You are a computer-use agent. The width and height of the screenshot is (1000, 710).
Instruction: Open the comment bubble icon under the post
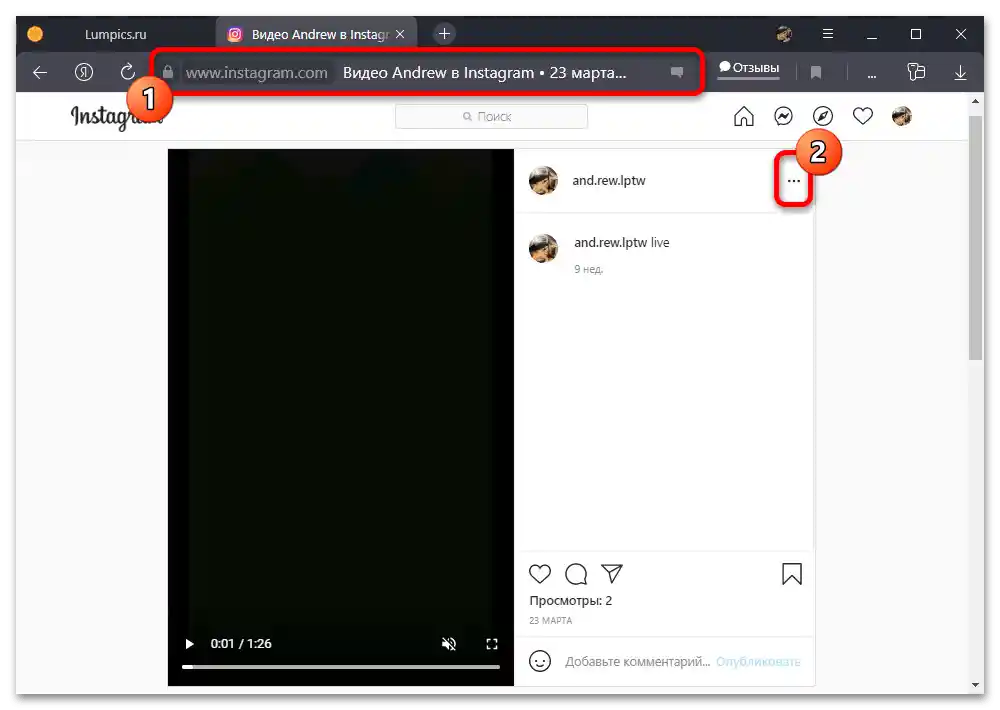click(576, 574)
